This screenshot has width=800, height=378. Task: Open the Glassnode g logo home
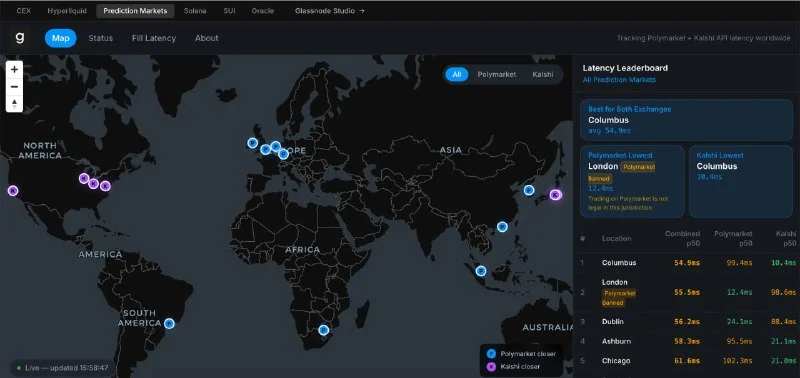click(x=19, y=38)
